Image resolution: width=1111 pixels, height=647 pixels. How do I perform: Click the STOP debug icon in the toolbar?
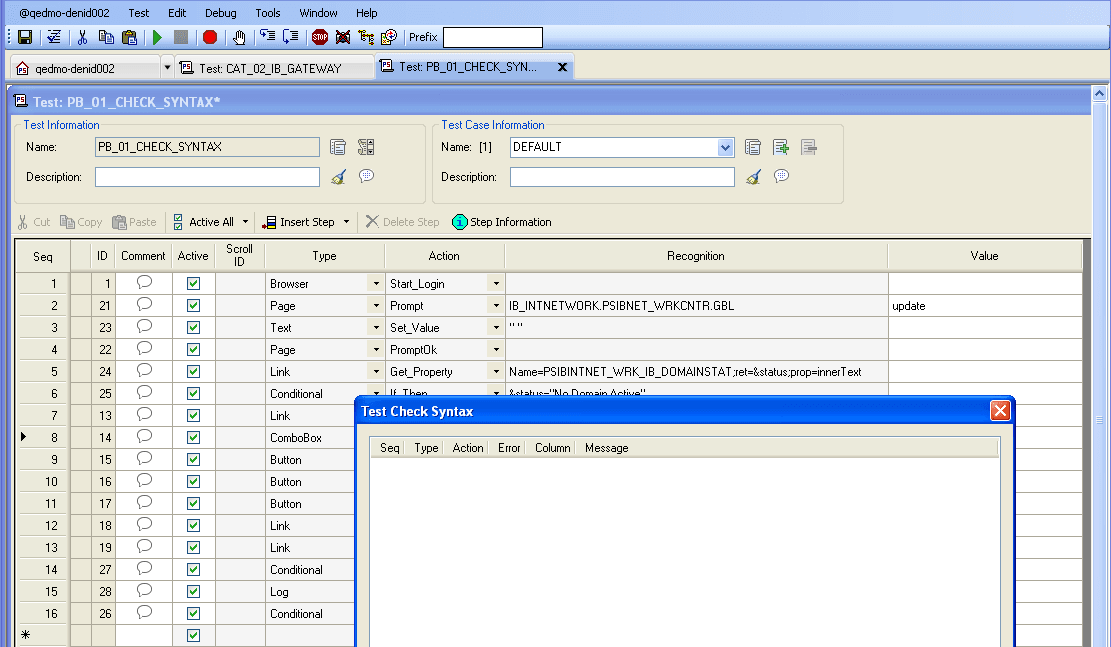click(321, 36)
